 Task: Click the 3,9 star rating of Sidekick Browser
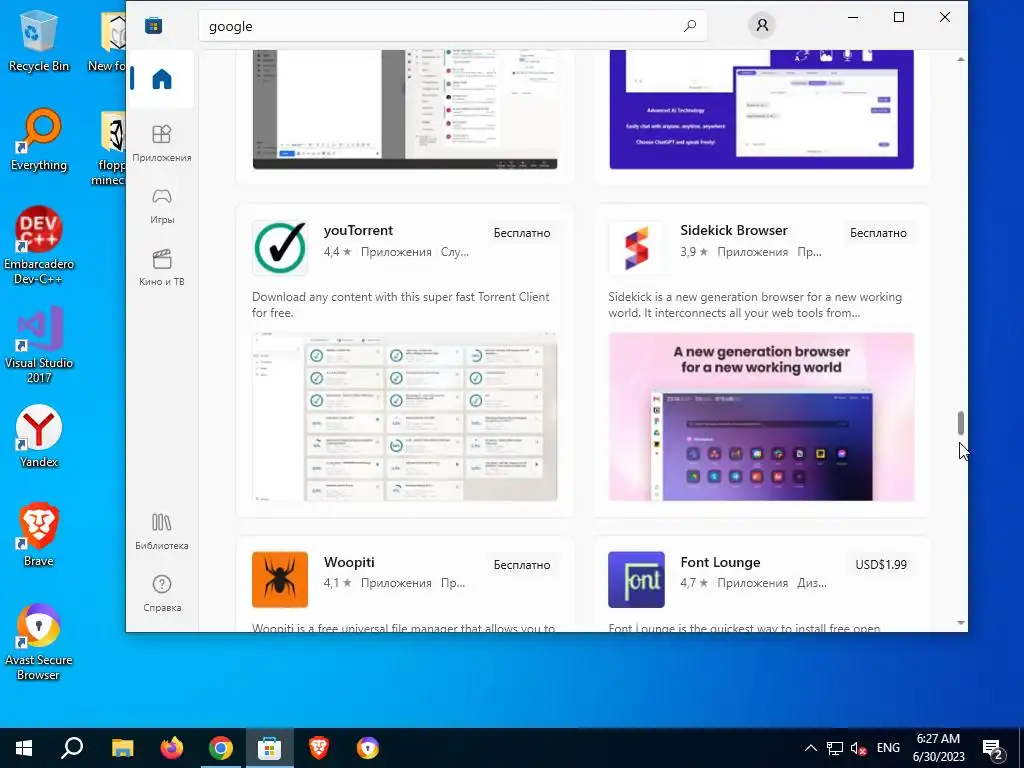coord(694,252)
